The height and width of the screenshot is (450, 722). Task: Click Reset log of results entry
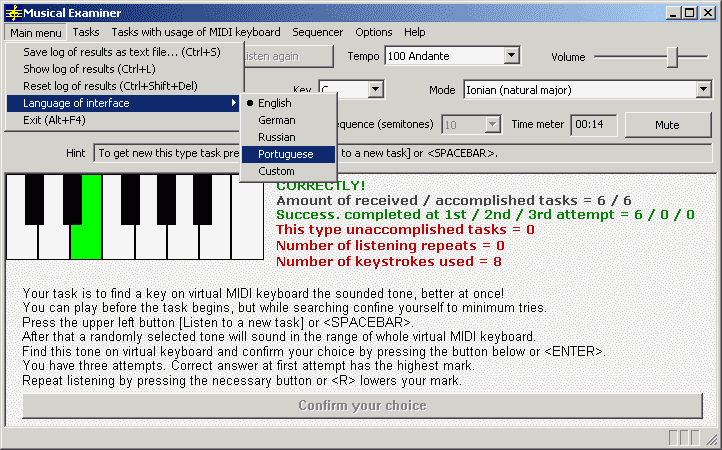click(110, 86)
